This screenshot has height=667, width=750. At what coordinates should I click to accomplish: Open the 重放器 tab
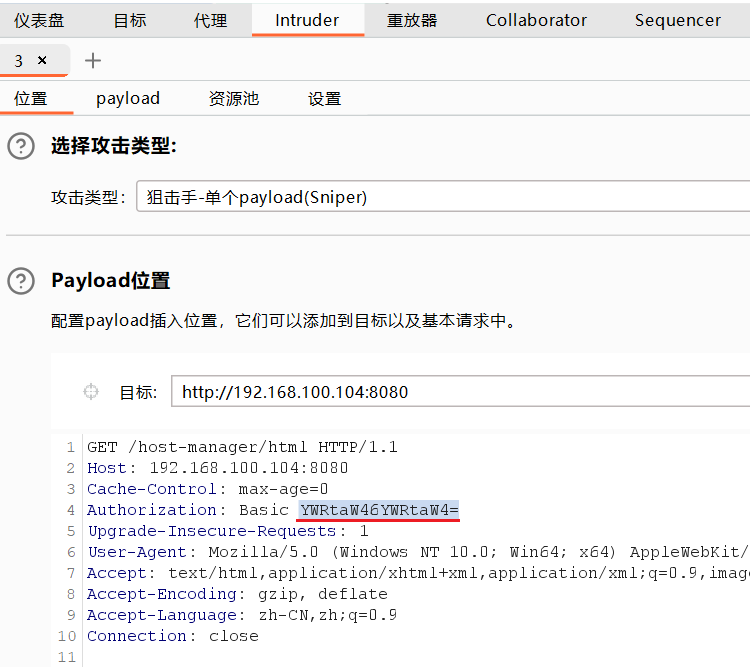click(x=413, y=20)
